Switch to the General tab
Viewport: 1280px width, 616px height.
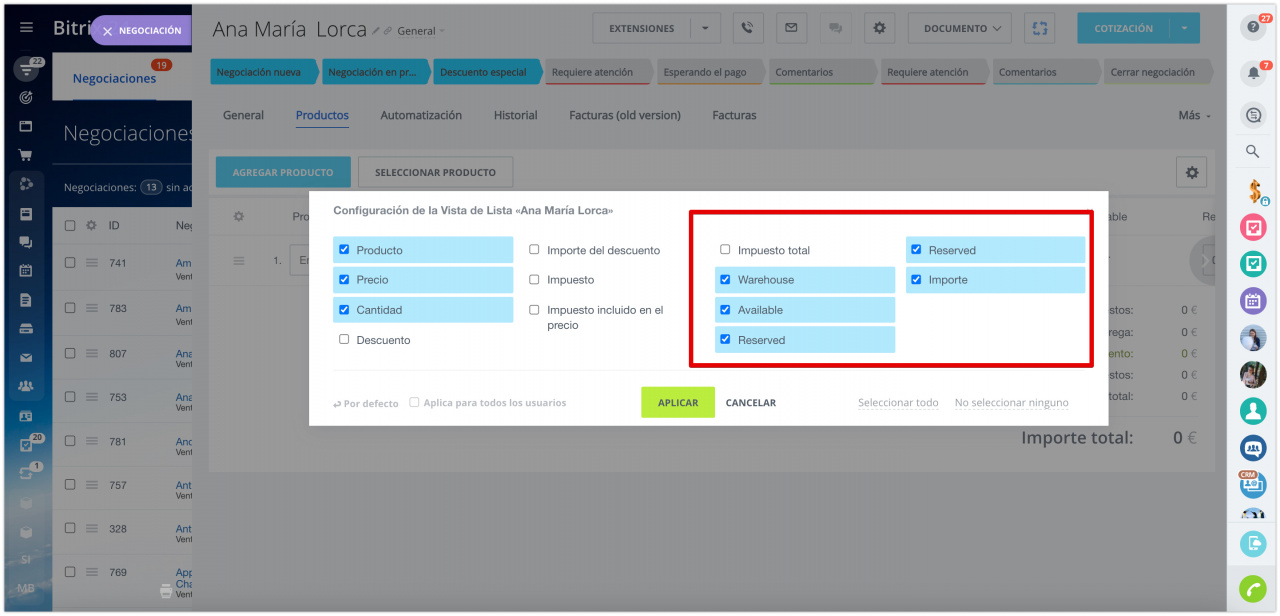243,115
